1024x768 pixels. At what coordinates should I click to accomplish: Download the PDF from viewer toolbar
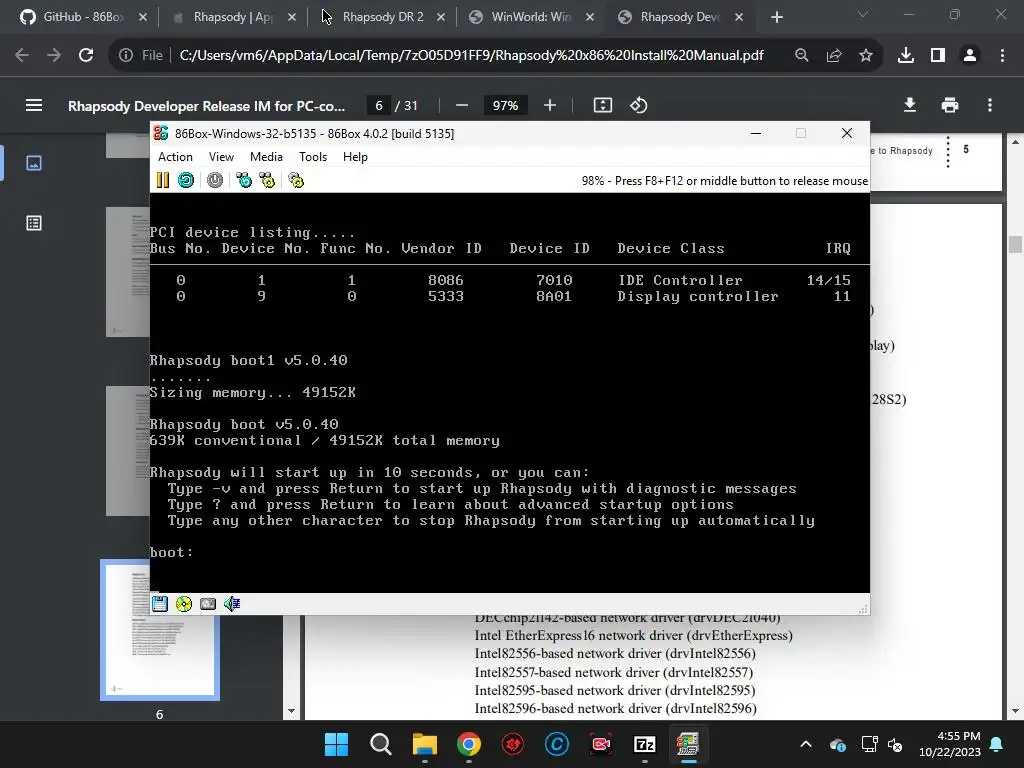(910, 105)
